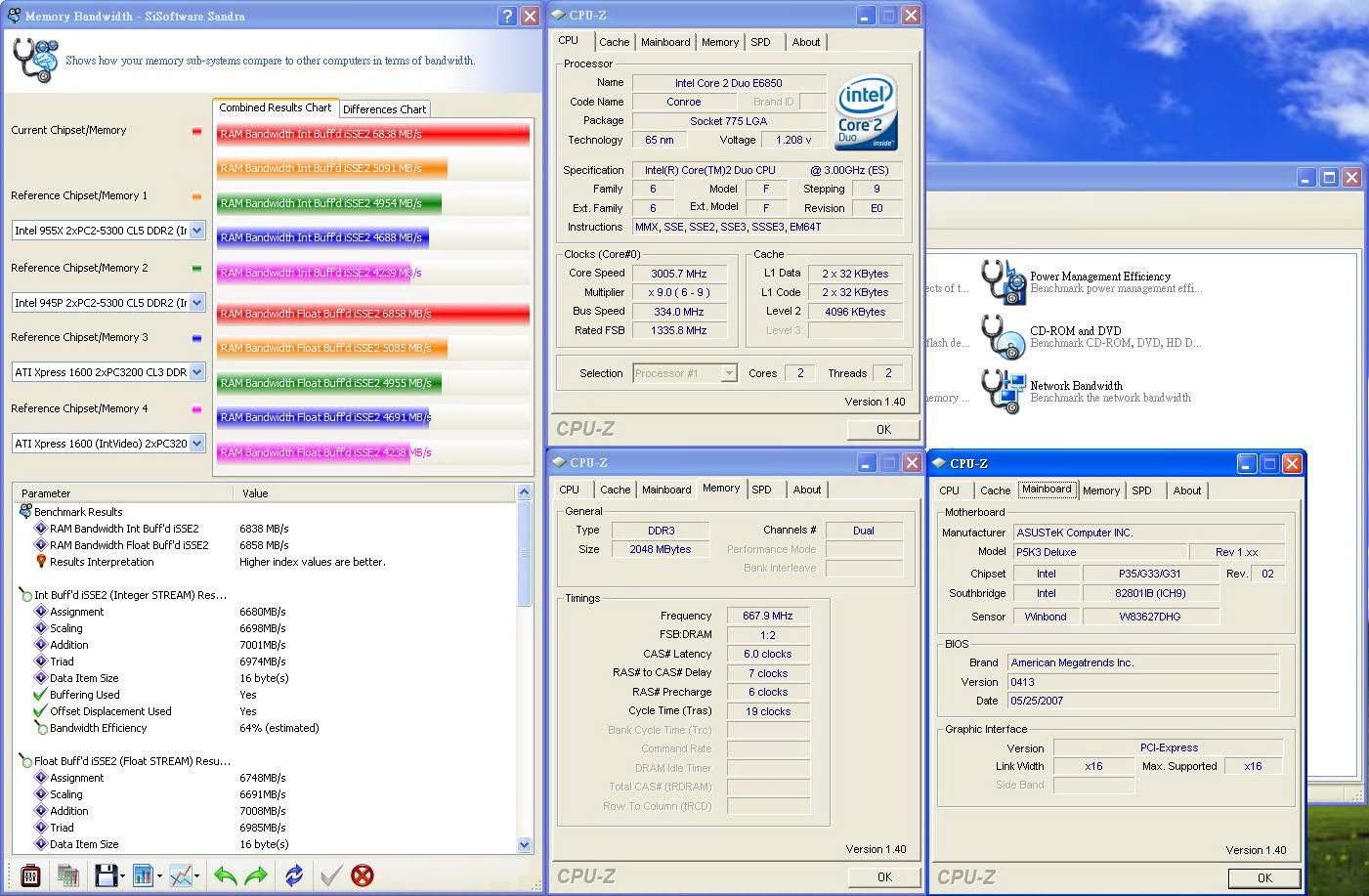Screen dimensions: 1369x896
Task: Click the Core Speed value 3005.7 MHz
Action: pyautogui.click(x=680, y=274)
